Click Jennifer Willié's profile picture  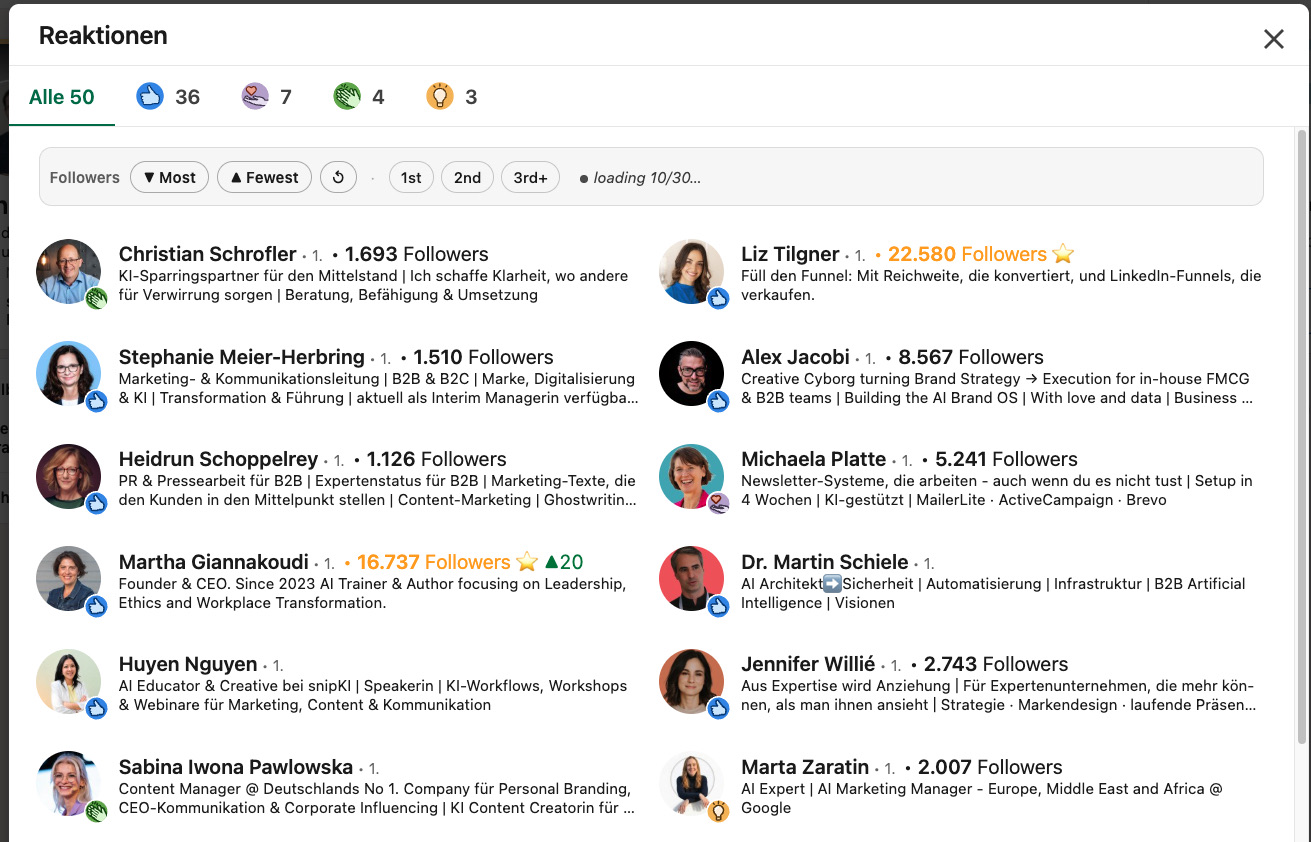pos(691,682)
